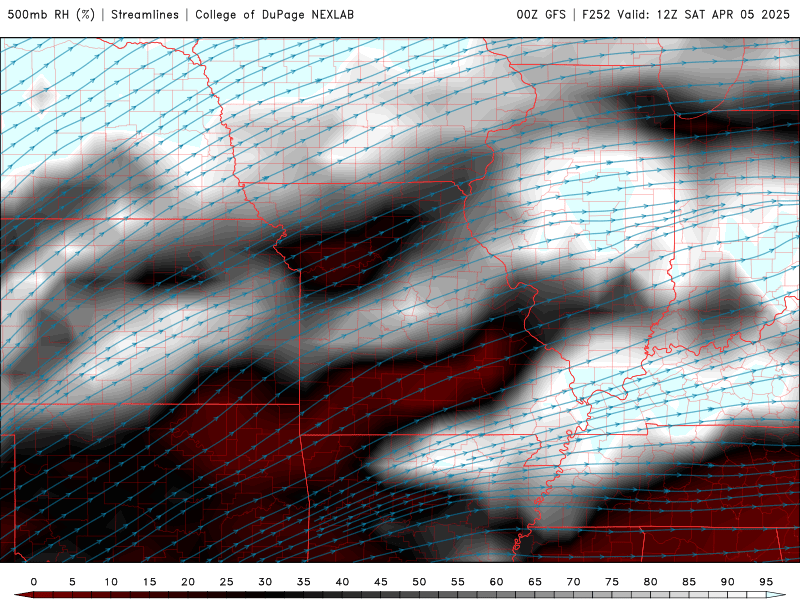Image resolution: width=800 pixels, height=600 pixels.
Task: Click the "60" value on the color scale
Action: (x=496, y=582)
